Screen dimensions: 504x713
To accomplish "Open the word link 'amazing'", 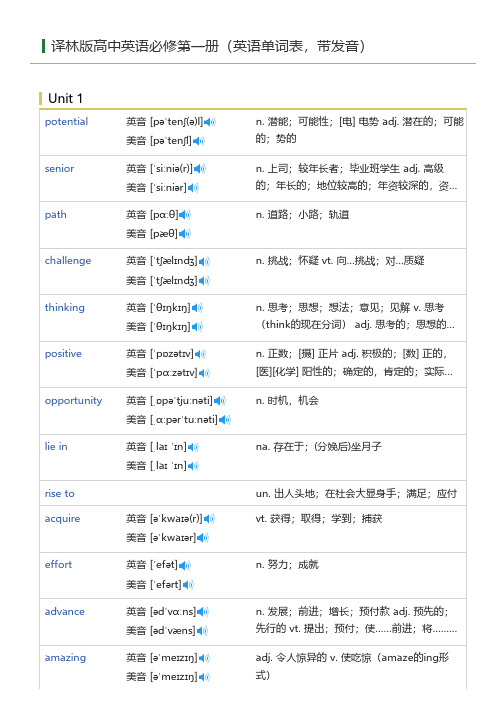I will tap(65, 658).
